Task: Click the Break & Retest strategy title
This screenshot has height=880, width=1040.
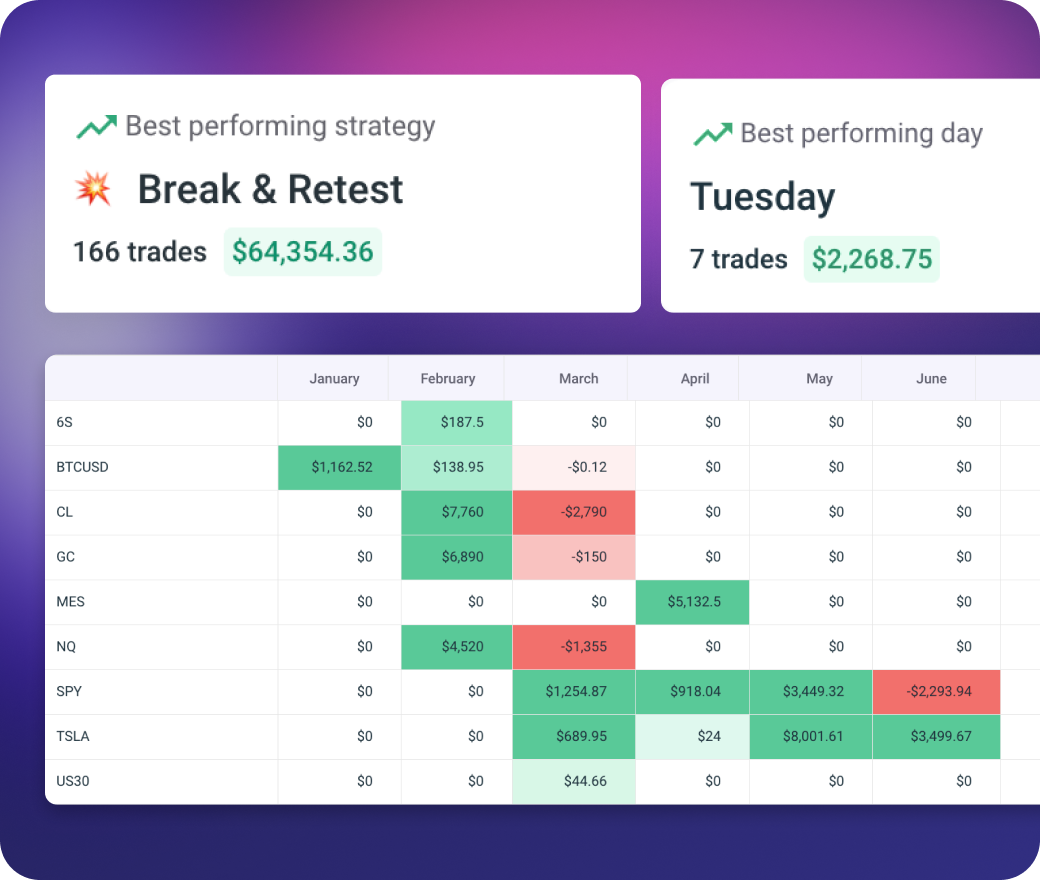Action: tap(270, 189)
